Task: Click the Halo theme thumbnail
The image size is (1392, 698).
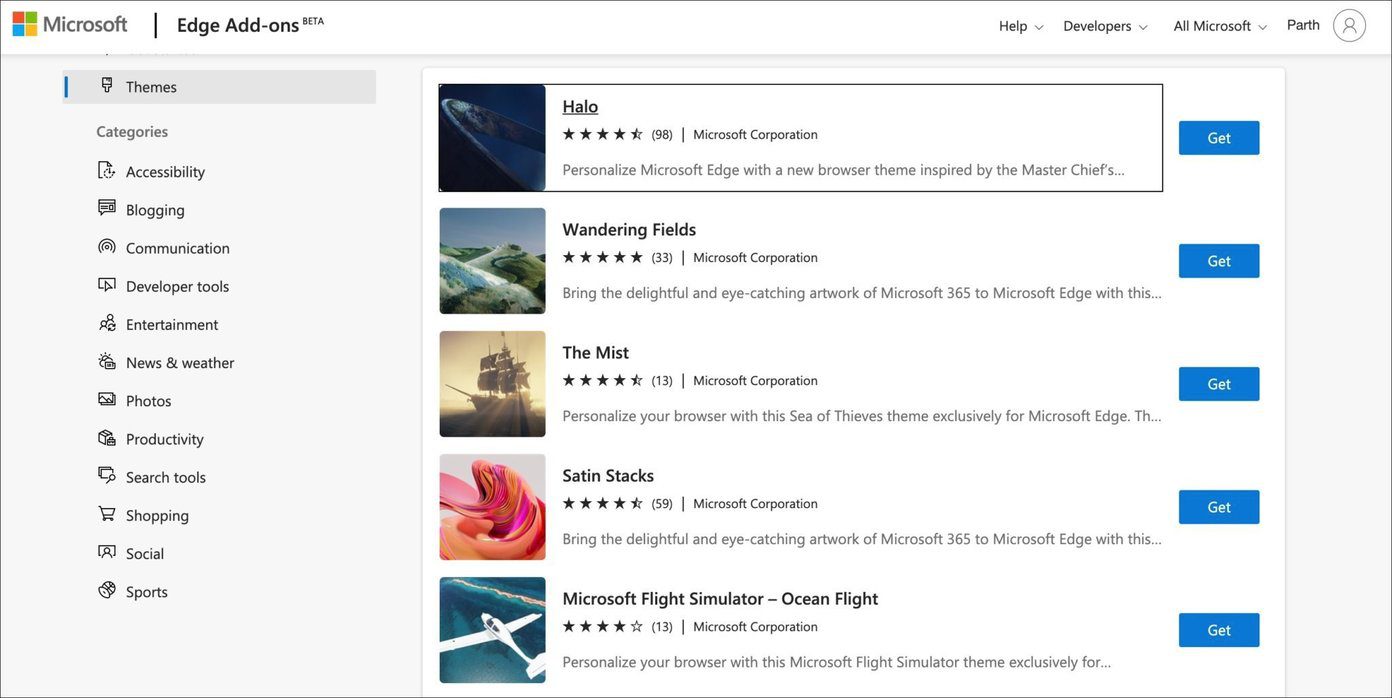Action: coord(493,138)
